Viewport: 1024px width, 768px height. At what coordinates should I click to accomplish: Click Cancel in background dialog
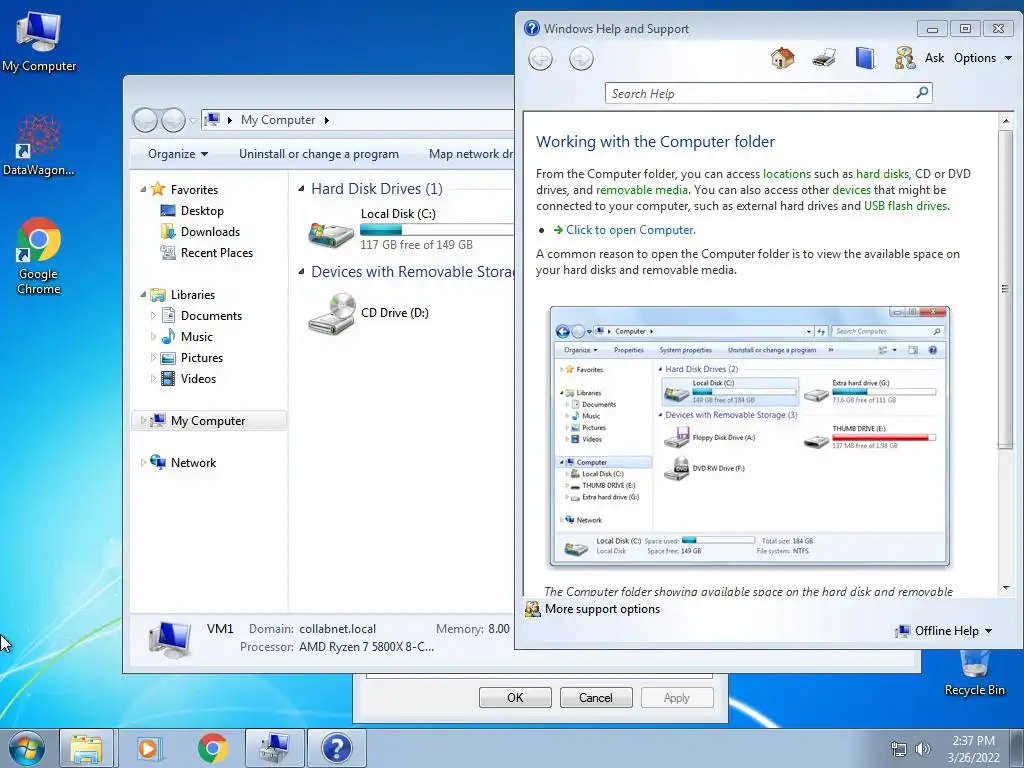point(596,697)
